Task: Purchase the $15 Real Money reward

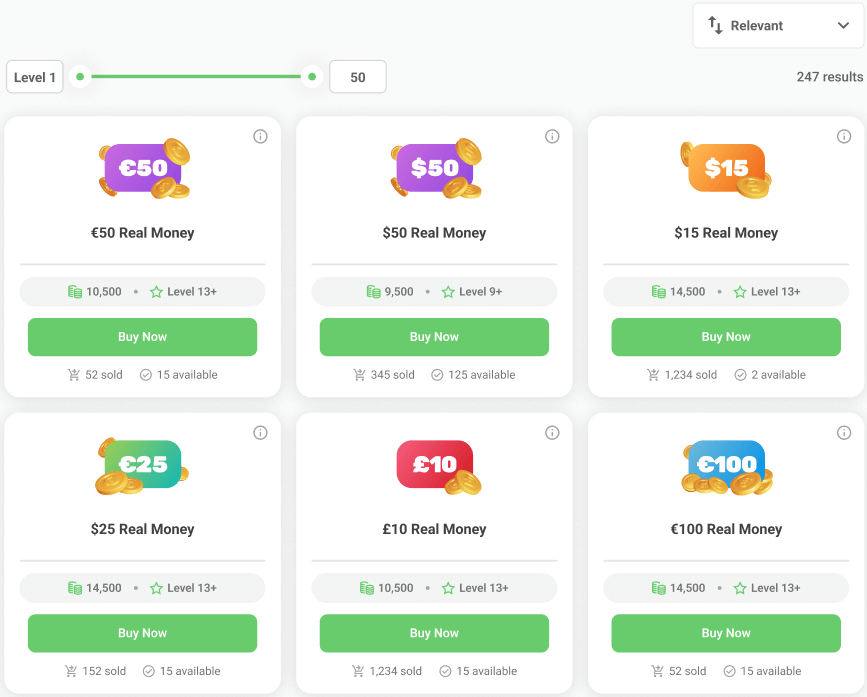Action: tap(726, 337)
